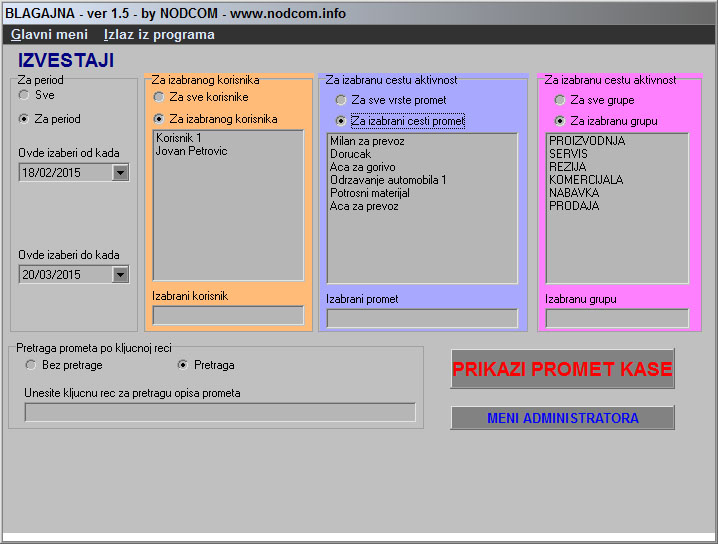Viewport: 718px width, 544px height.
Task: Select Odrzavanje automobila 1 list entry
Action: (x=422, y=180)
